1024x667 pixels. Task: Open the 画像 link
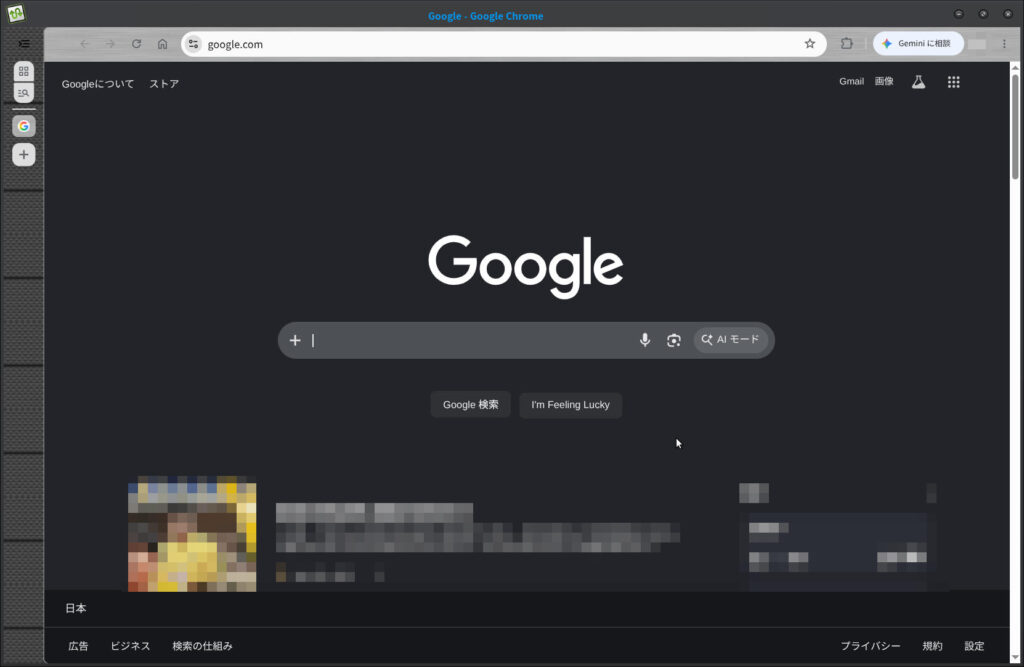click(884, 82)
